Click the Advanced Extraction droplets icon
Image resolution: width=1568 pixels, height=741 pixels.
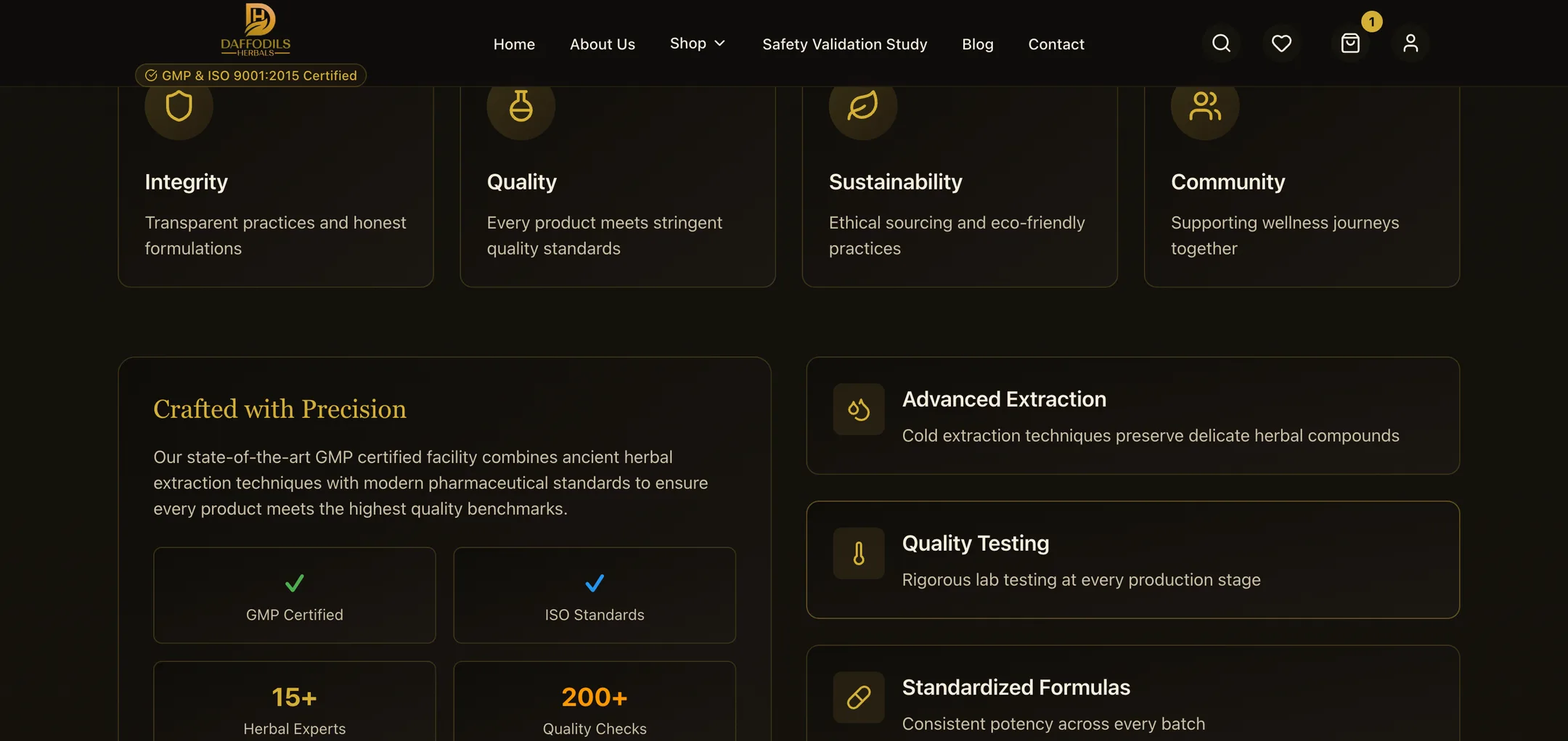859,409
